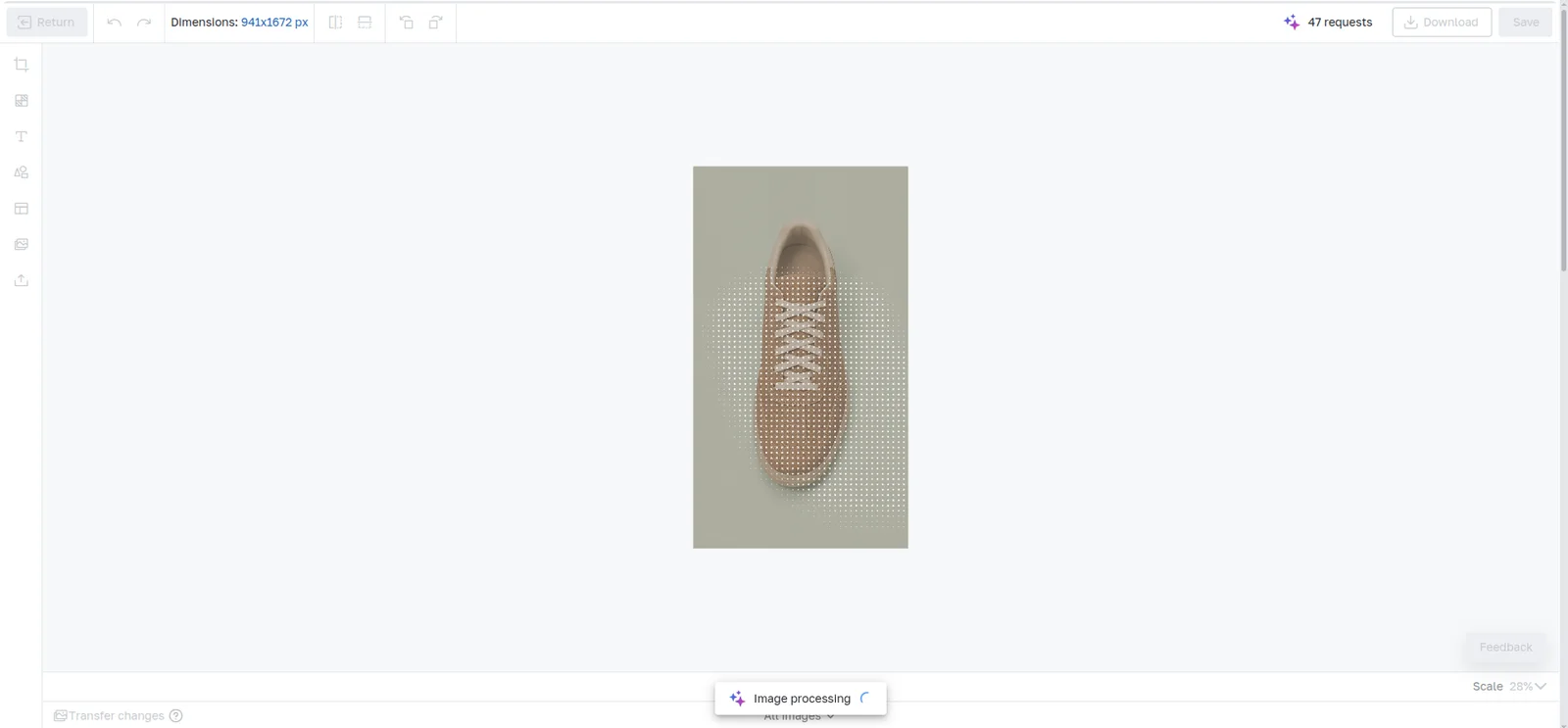Click Transfer changes option
Viewport: 1568px width, 728px height.
pyautogui.click(x=109, y=716)
